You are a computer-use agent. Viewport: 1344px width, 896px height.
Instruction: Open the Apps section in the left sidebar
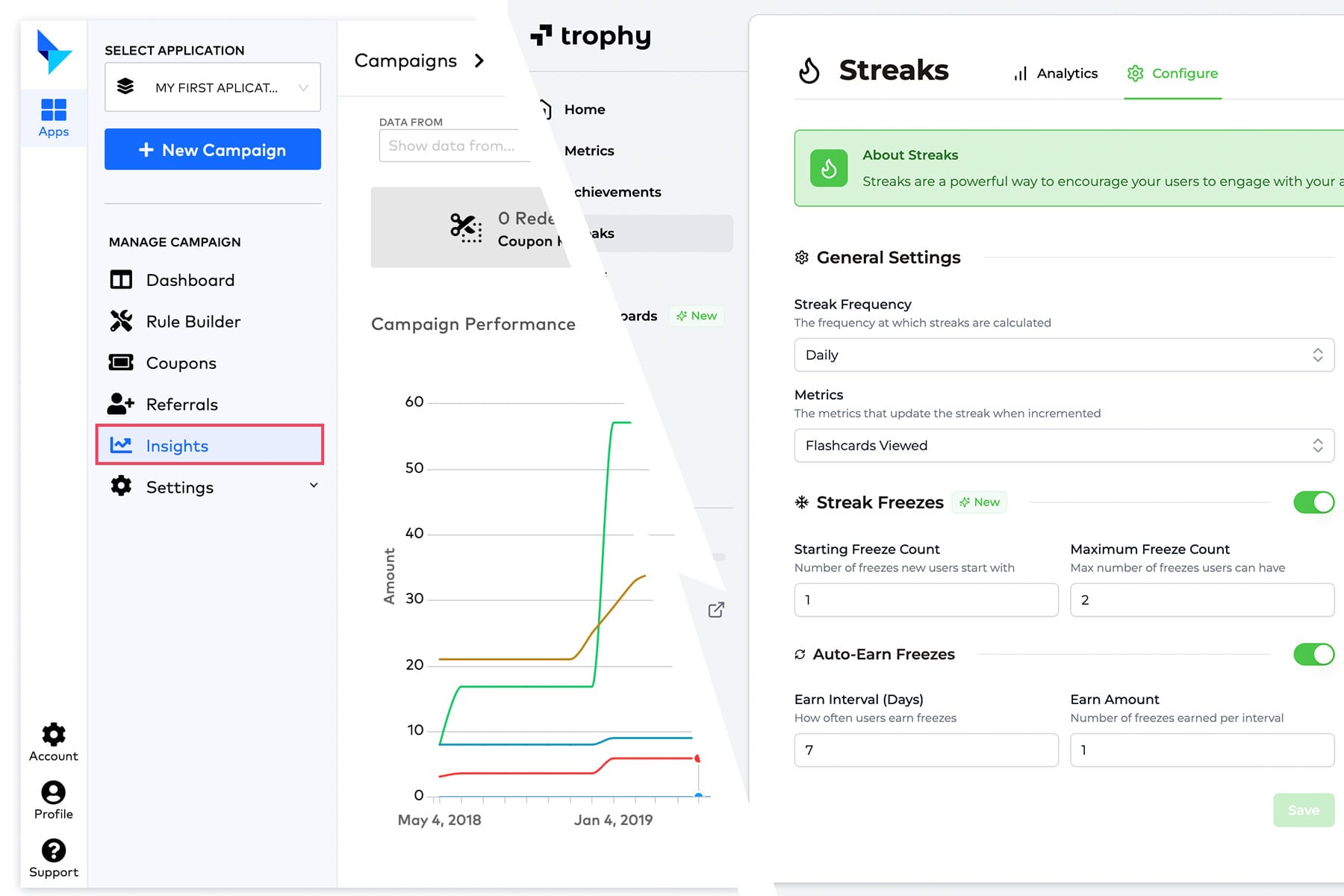tap(53, 116)
